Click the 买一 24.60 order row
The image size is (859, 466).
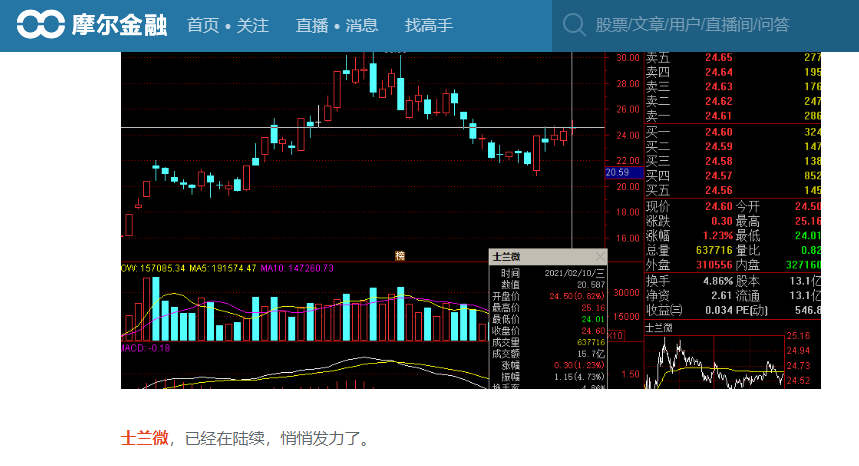coord(733,132)
